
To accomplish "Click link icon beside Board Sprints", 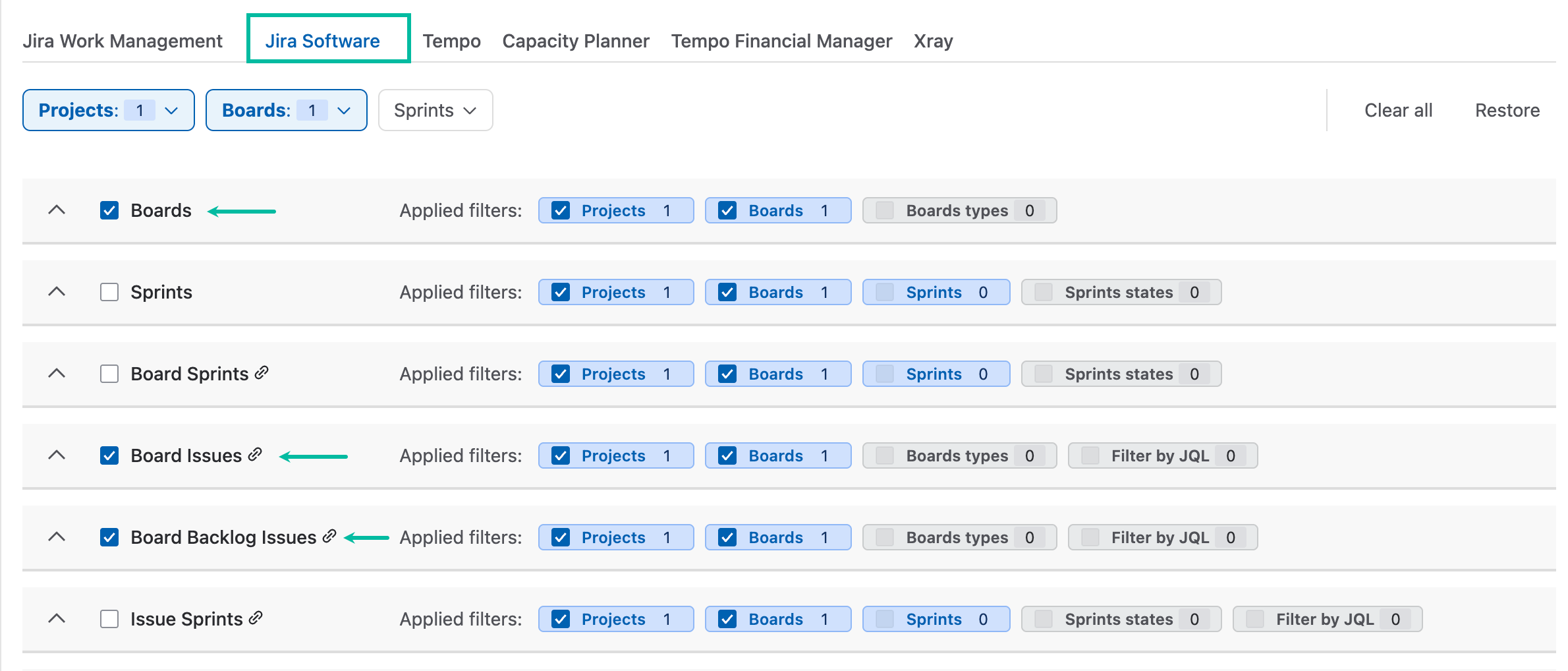I will pyautogui.click(x=262, y=373).
